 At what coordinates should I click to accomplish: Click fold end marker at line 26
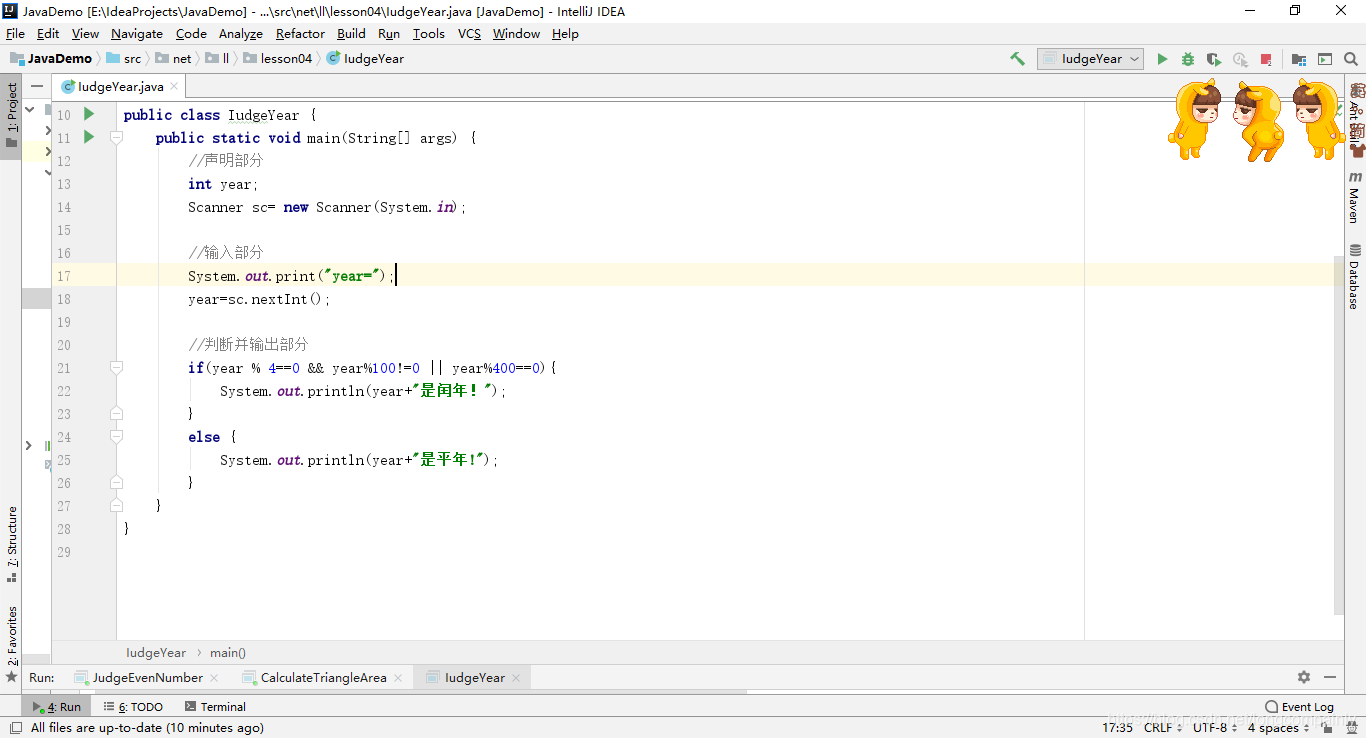click(x=116, y=483)
